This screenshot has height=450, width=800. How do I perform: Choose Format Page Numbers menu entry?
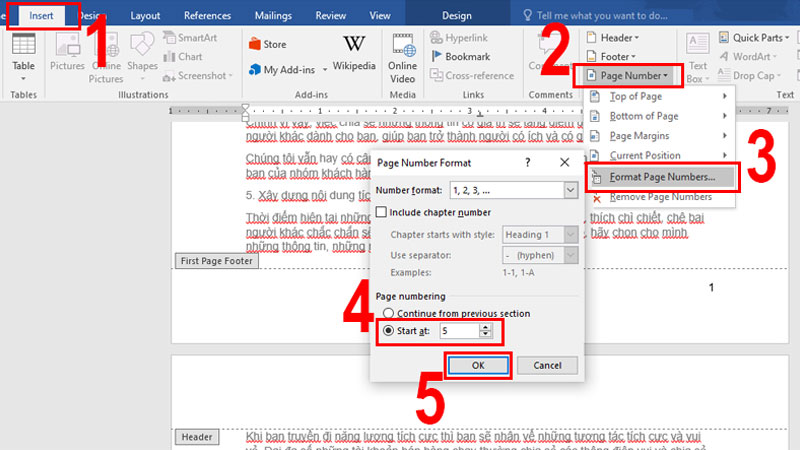[x=661, y=177]
